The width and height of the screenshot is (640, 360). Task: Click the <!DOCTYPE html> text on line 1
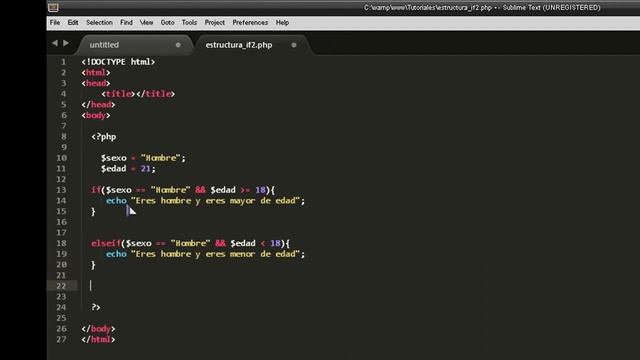tap(118, 62)
